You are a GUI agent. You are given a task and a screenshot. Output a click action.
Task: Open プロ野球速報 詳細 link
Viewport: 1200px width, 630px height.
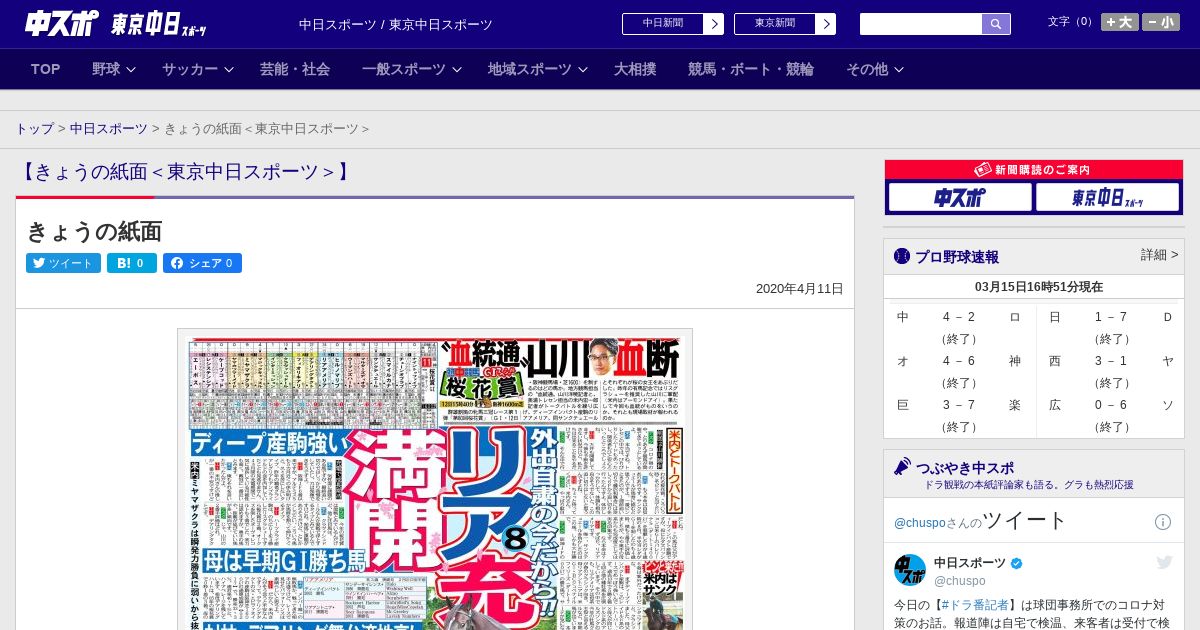click(x=1159, y=255)
